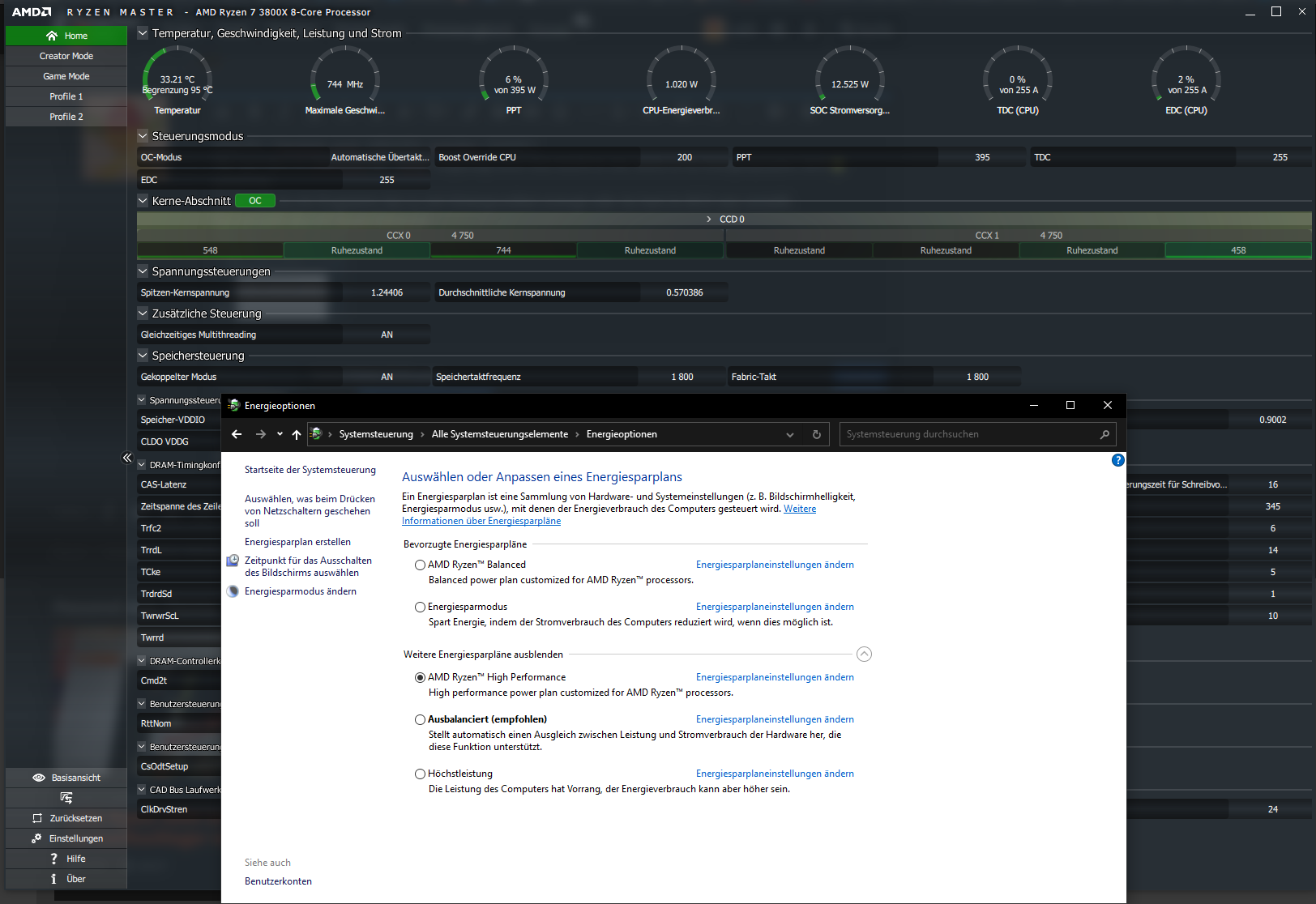Click the Maximale Geschwindigkeit gauge

(x=345, y=80)
